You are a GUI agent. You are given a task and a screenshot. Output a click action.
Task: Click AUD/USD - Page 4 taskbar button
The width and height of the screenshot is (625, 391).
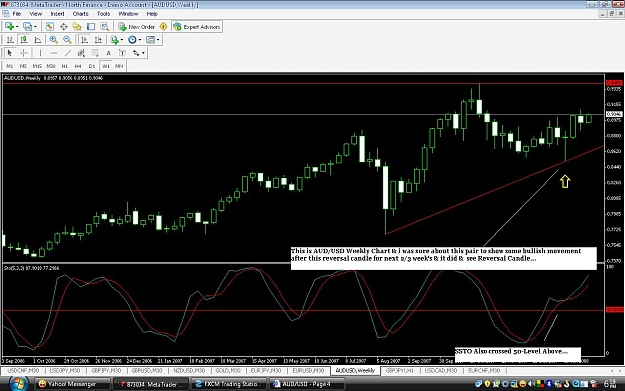(307, 384)
